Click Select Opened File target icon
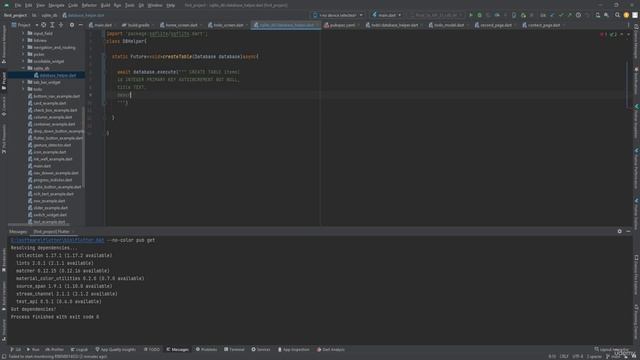 [44, 25]
